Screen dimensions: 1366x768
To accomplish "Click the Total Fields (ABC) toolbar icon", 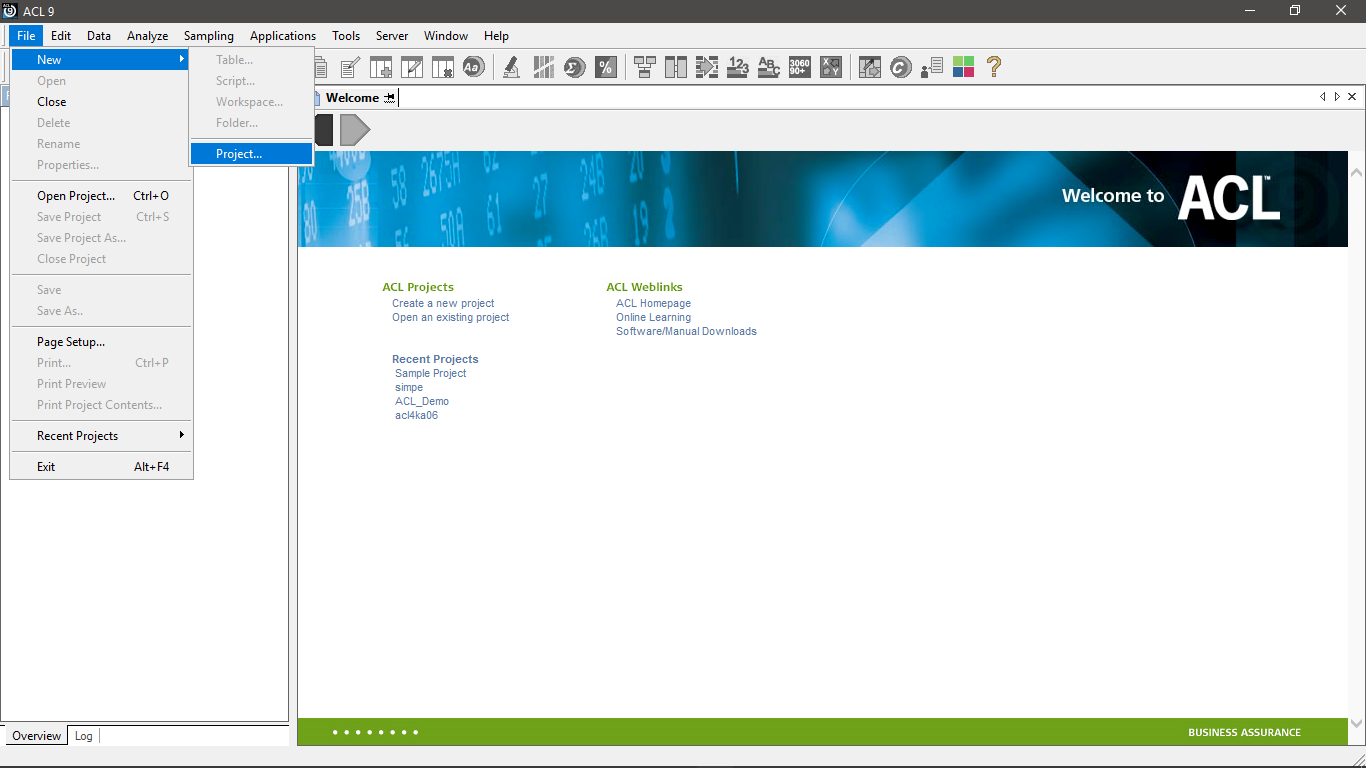I will 768,67.
